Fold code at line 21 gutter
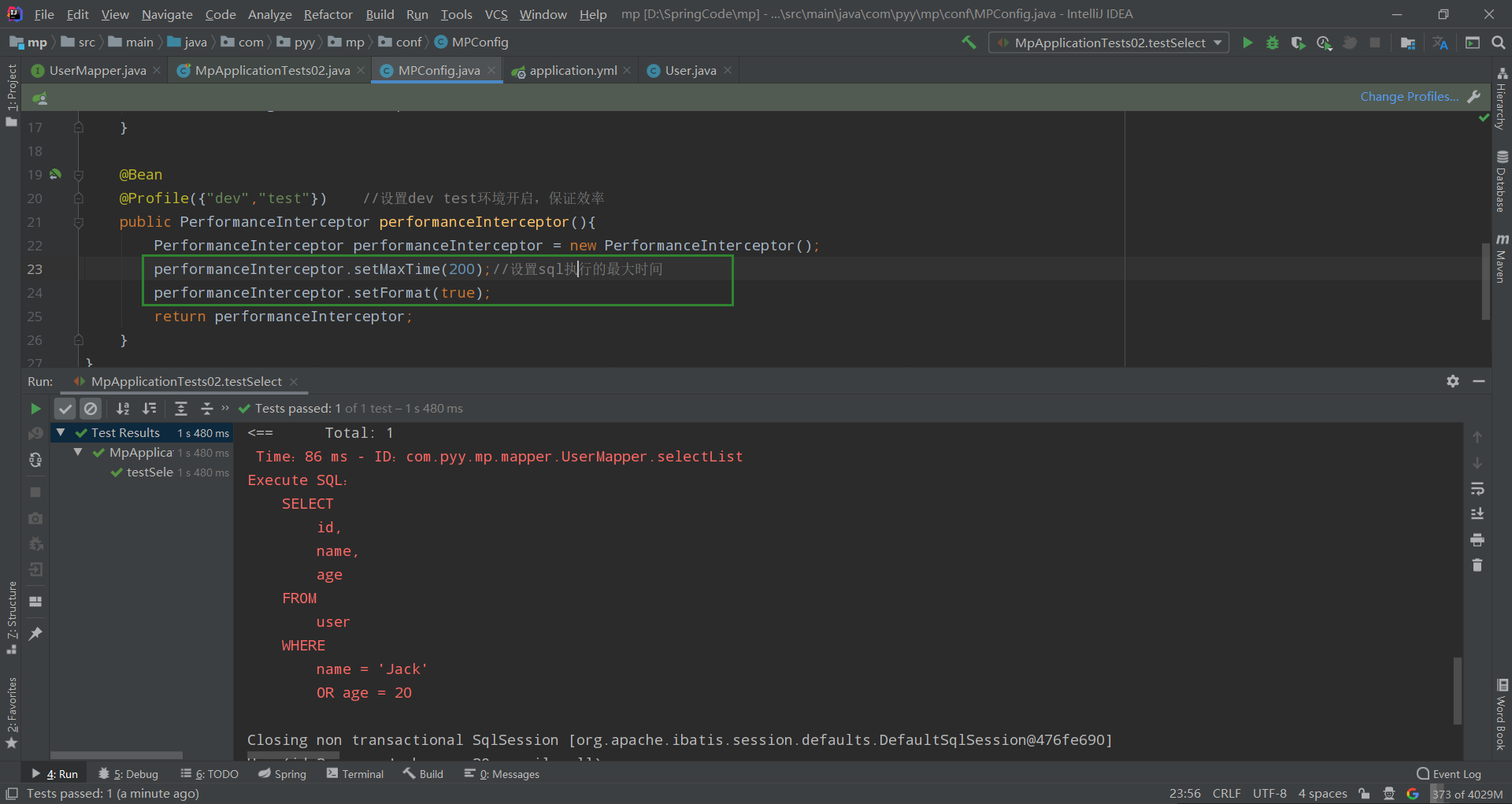The height and width of the screenshot is (804, 1512). tap(79, 222)
